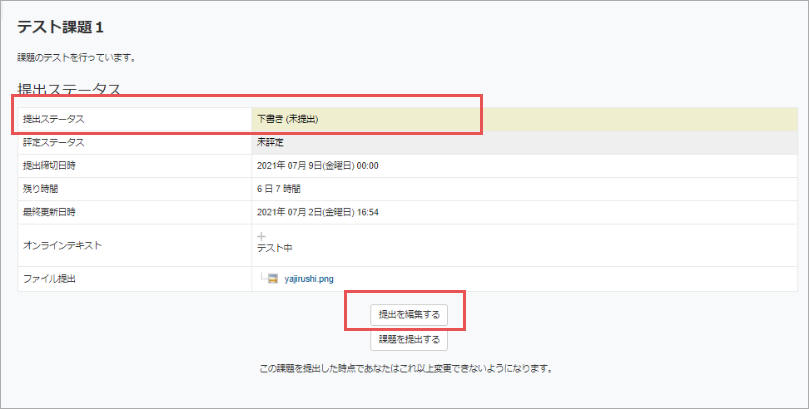Select the ファイル提出 row label
The width and height of the screenshot is (809, 409).
50,278
